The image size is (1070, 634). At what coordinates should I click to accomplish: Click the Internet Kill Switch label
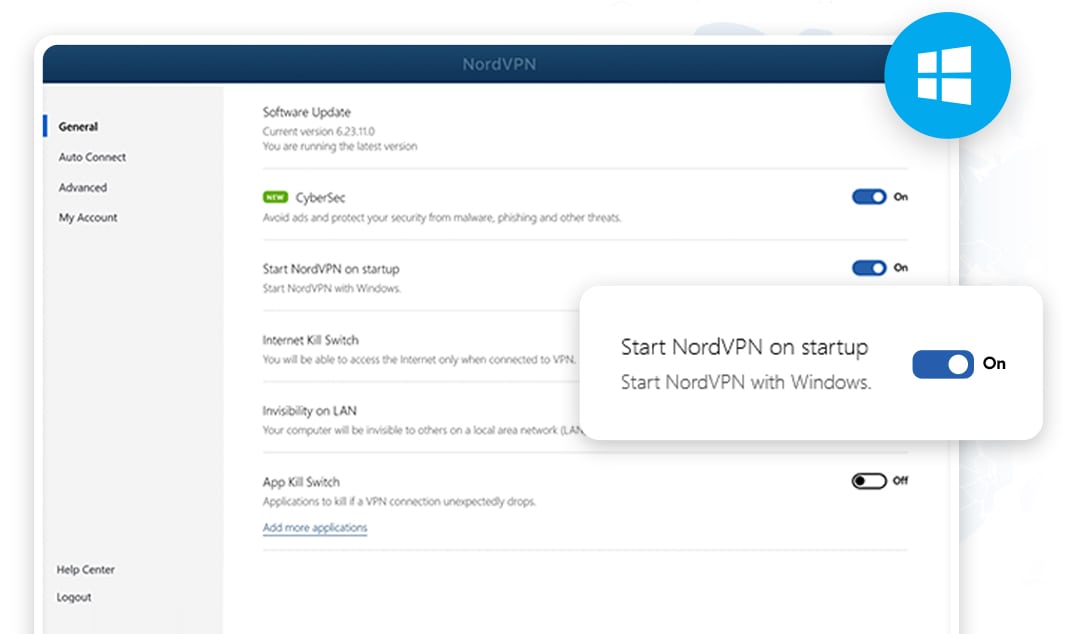pos(310,340)
